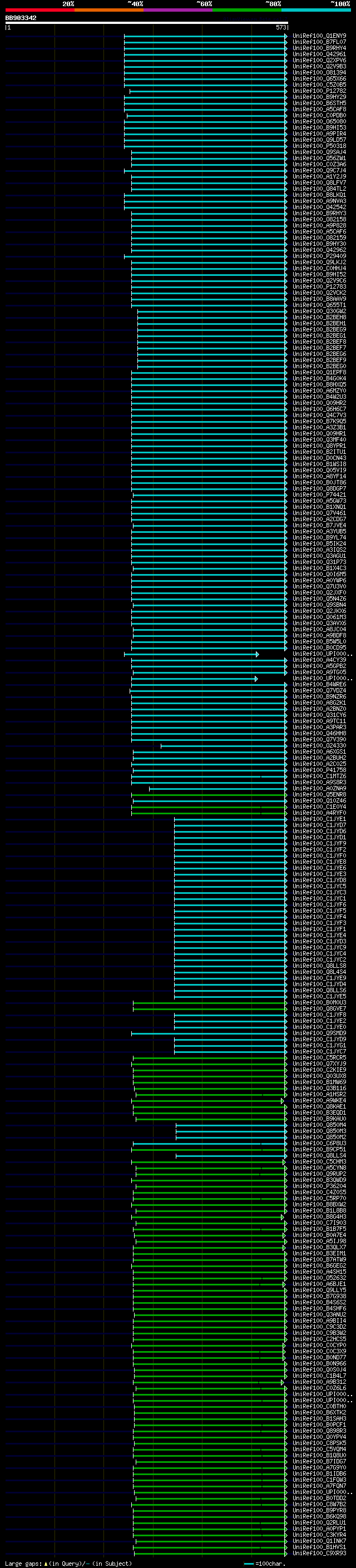Select hit UniRef100_Q1EPF8
This screenshot has height=1568, width=356.
coord(319,373)
